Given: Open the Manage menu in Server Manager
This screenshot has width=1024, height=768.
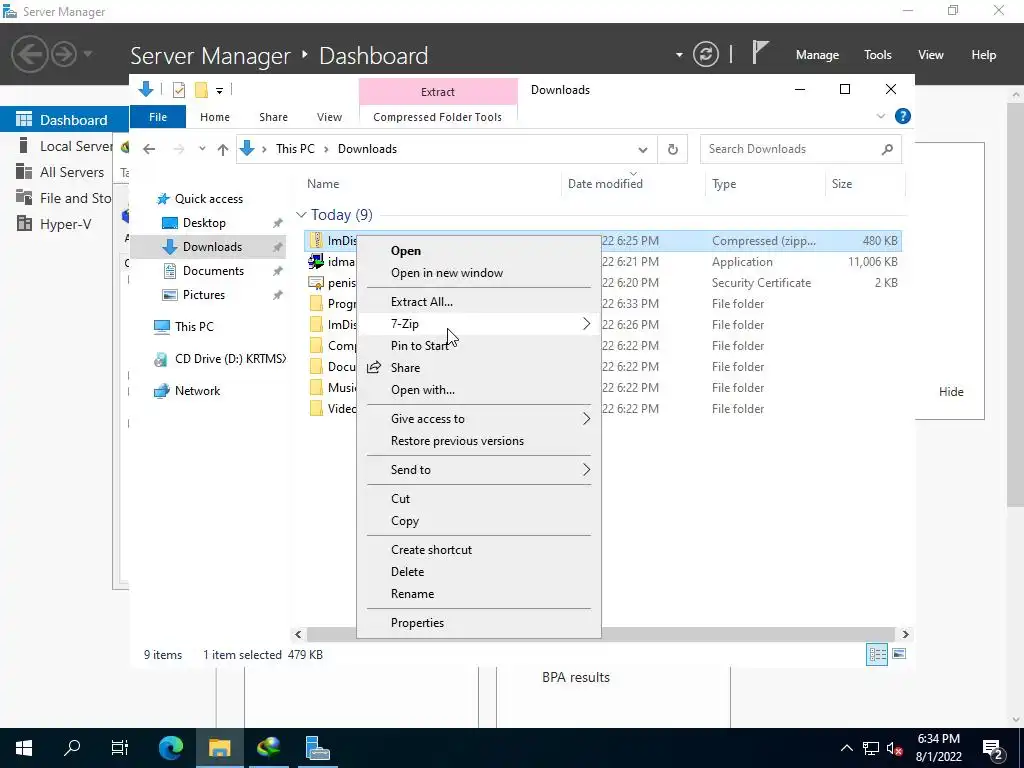Looking at the screenshot, I should [817, 55].
